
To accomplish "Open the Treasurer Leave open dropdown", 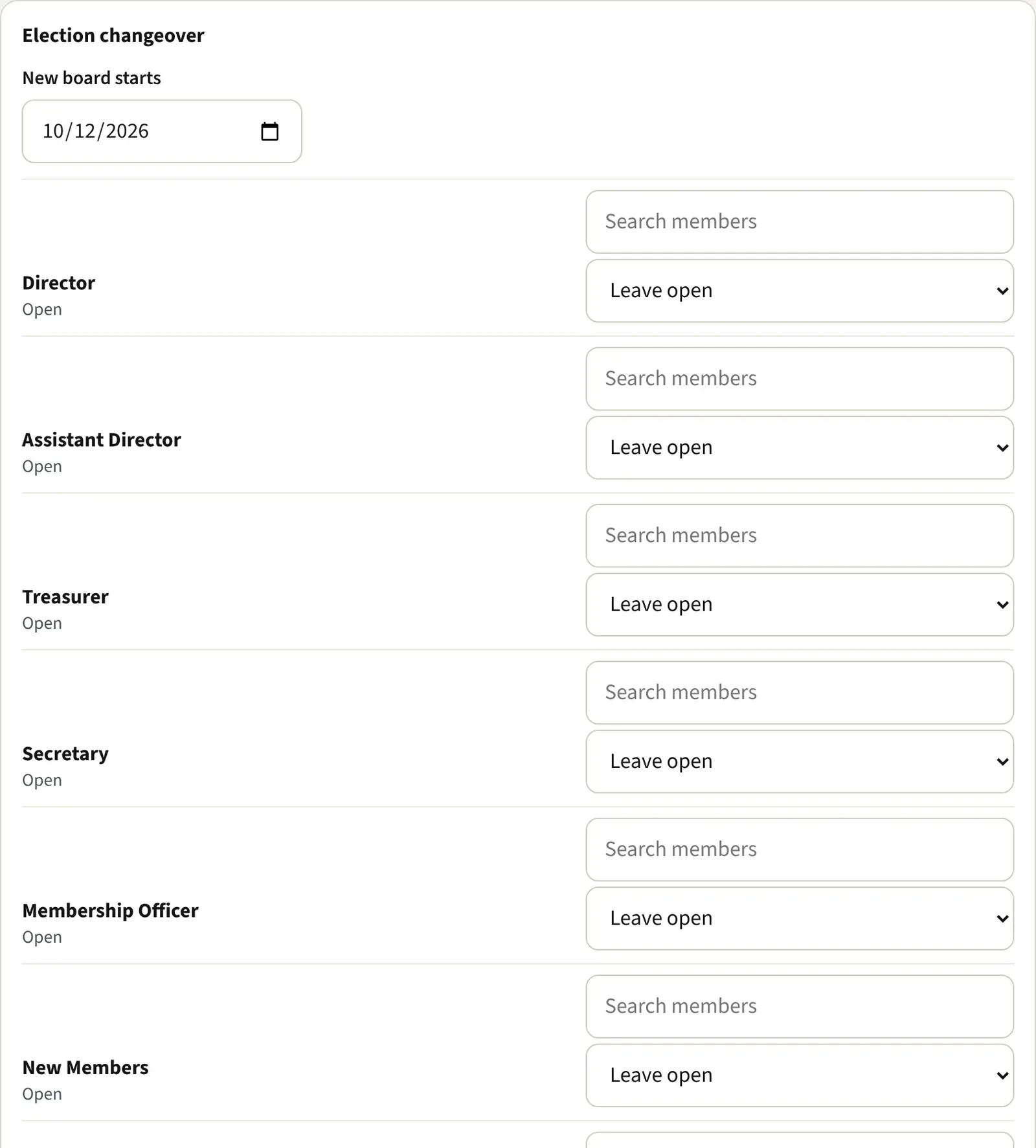I will (800, 605).
